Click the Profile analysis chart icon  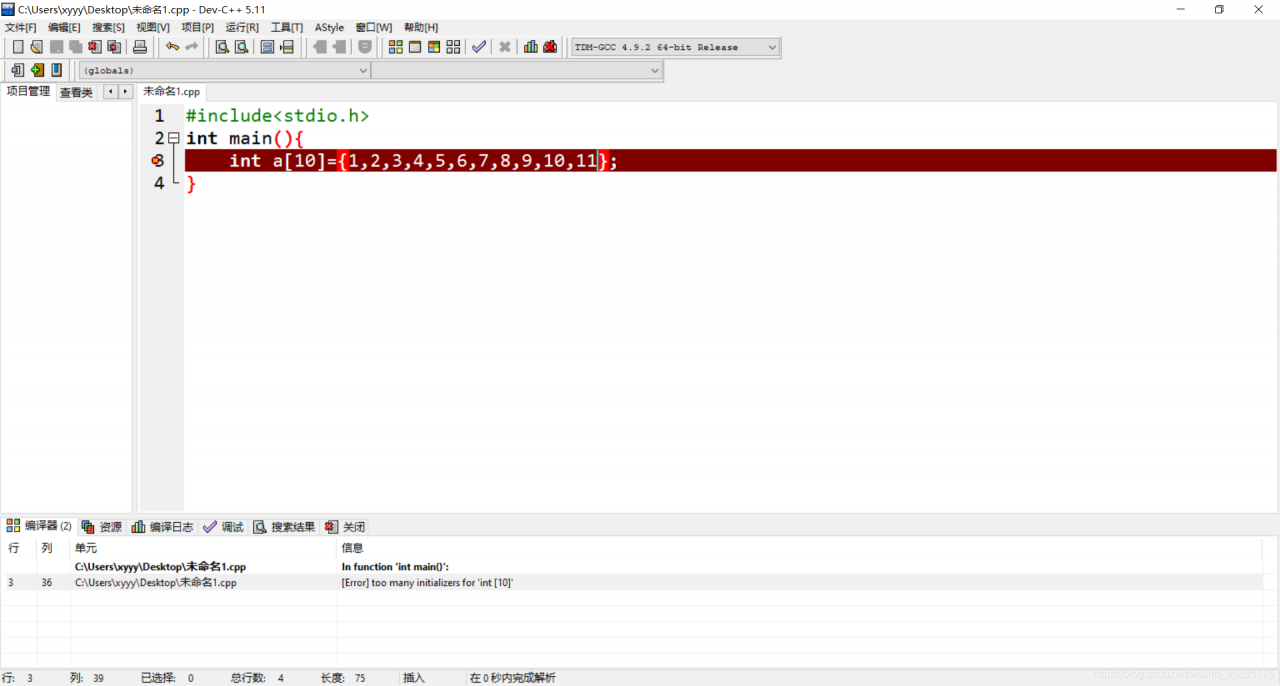pyautogui.click(x=531, y=47)
